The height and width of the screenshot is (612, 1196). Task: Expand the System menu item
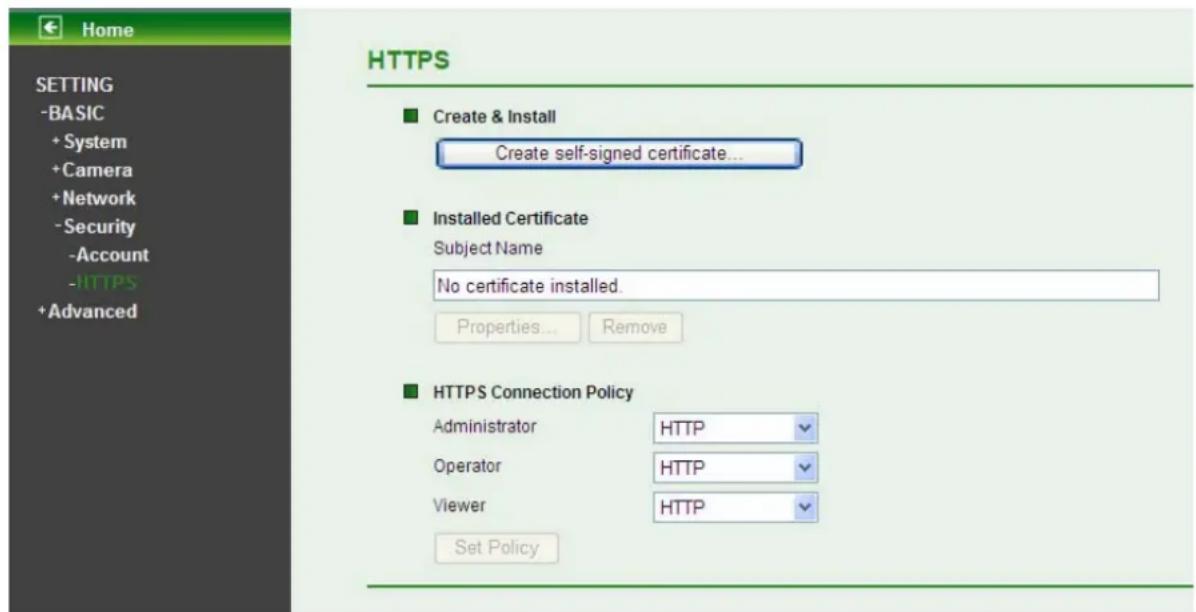point(89,142)
